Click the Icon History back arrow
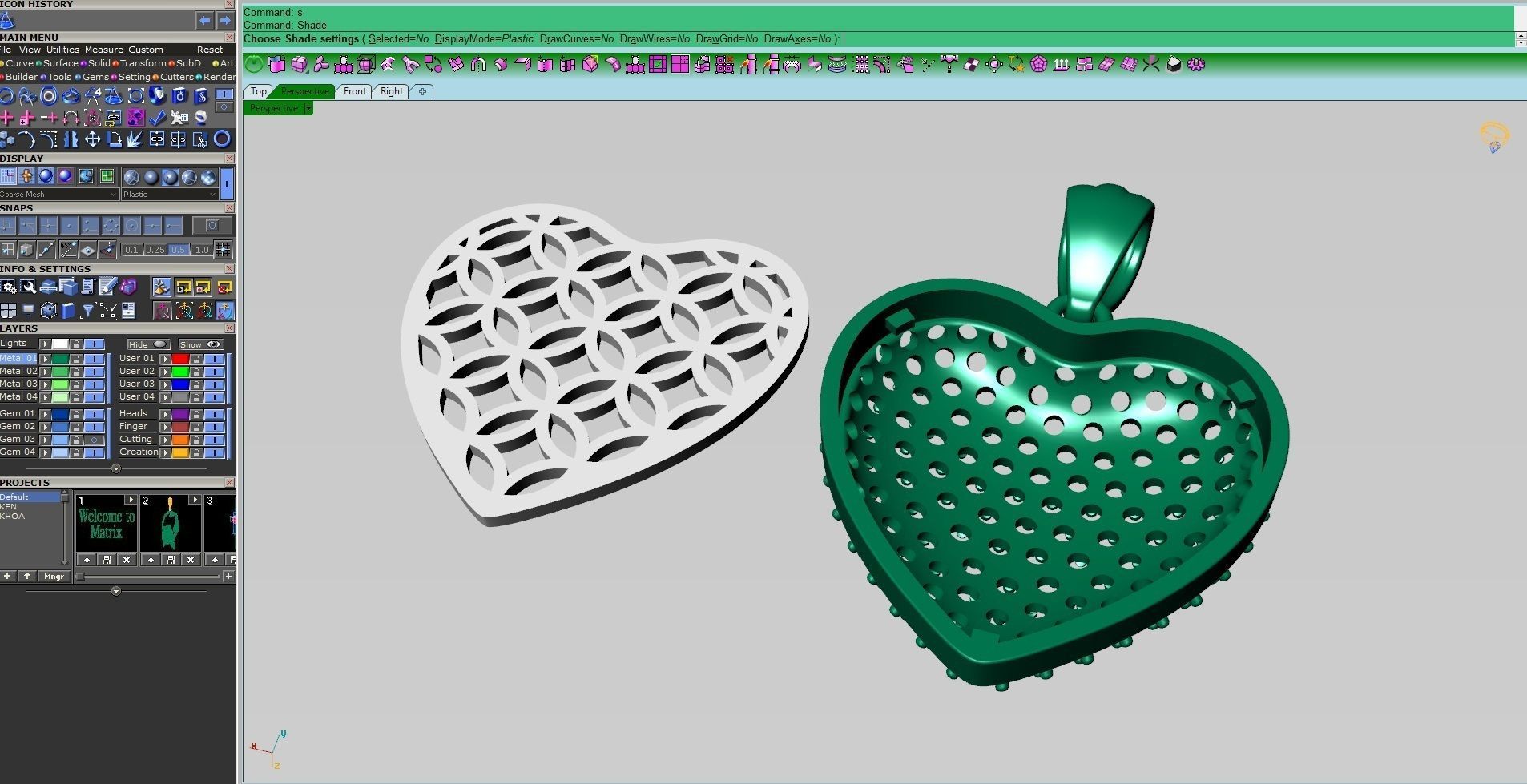The image size is (1527, 784). 205,20
